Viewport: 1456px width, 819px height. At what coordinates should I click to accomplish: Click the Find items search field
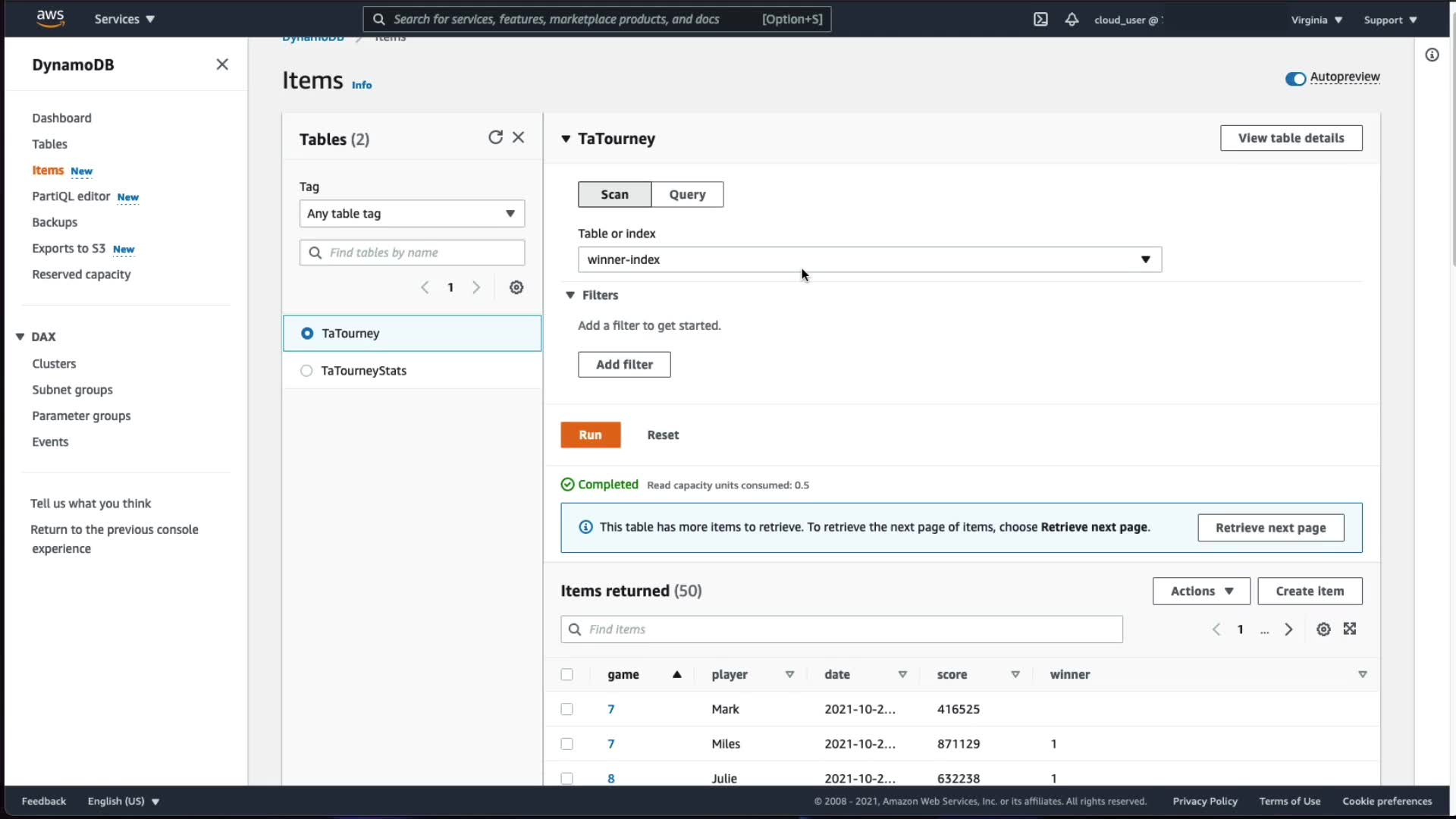[841, 629]
